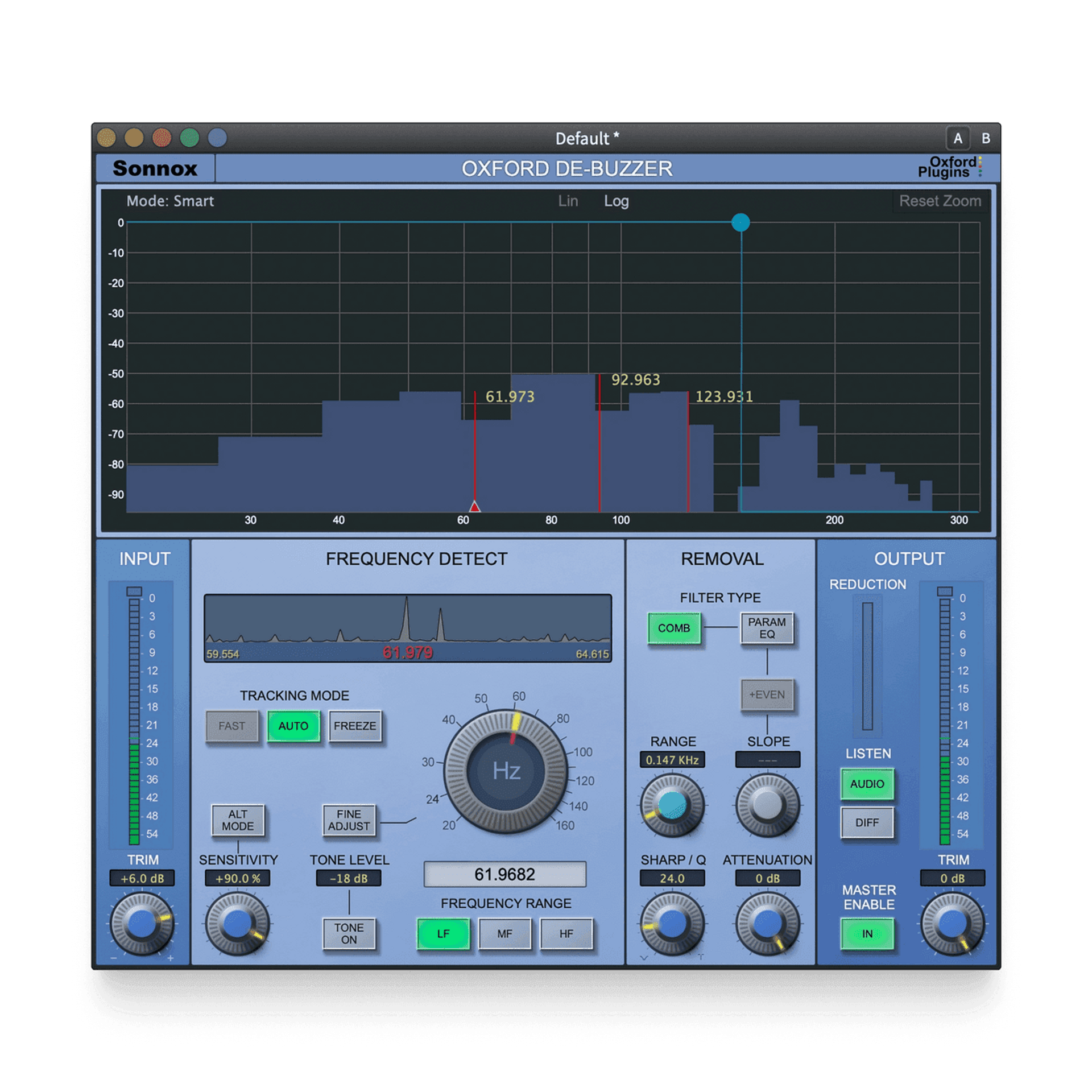This screenshot has height=1092, width=1092.
Task: Toggle the TONE ON button
Action: coord(349,933)
